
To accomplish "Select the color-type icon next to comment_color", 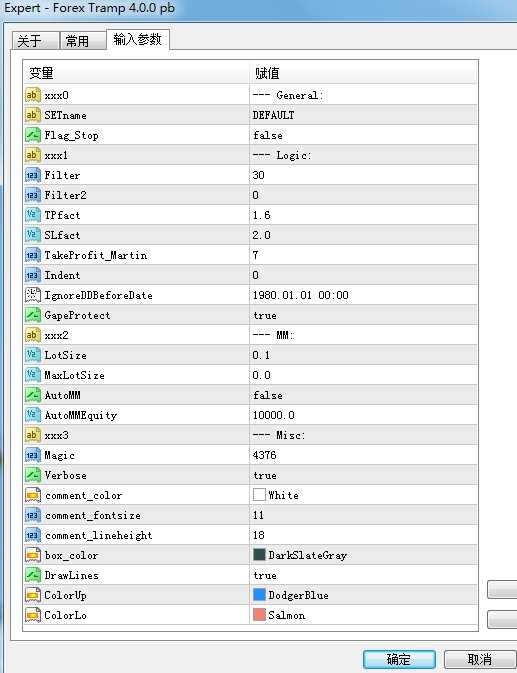I will [x=33, y=495].
